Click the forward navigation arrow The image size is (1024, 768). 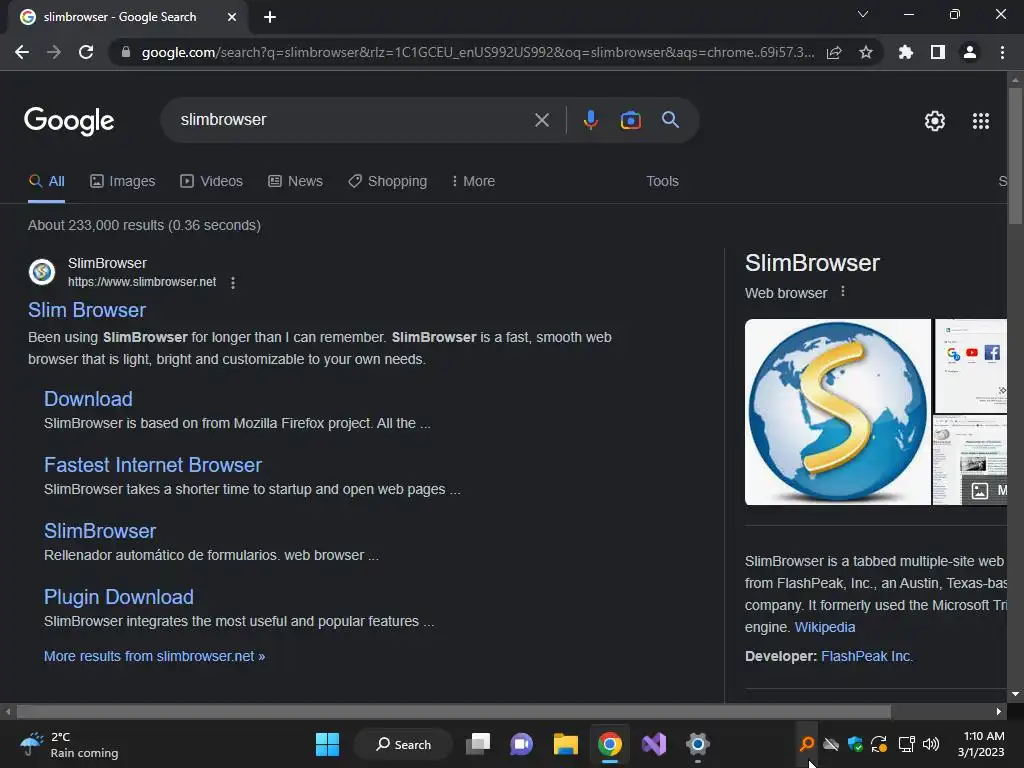54,52
